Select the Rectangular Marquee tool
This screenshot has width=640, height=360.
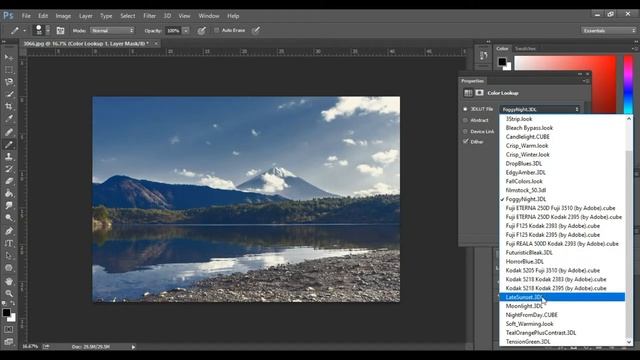coord(9,70)
